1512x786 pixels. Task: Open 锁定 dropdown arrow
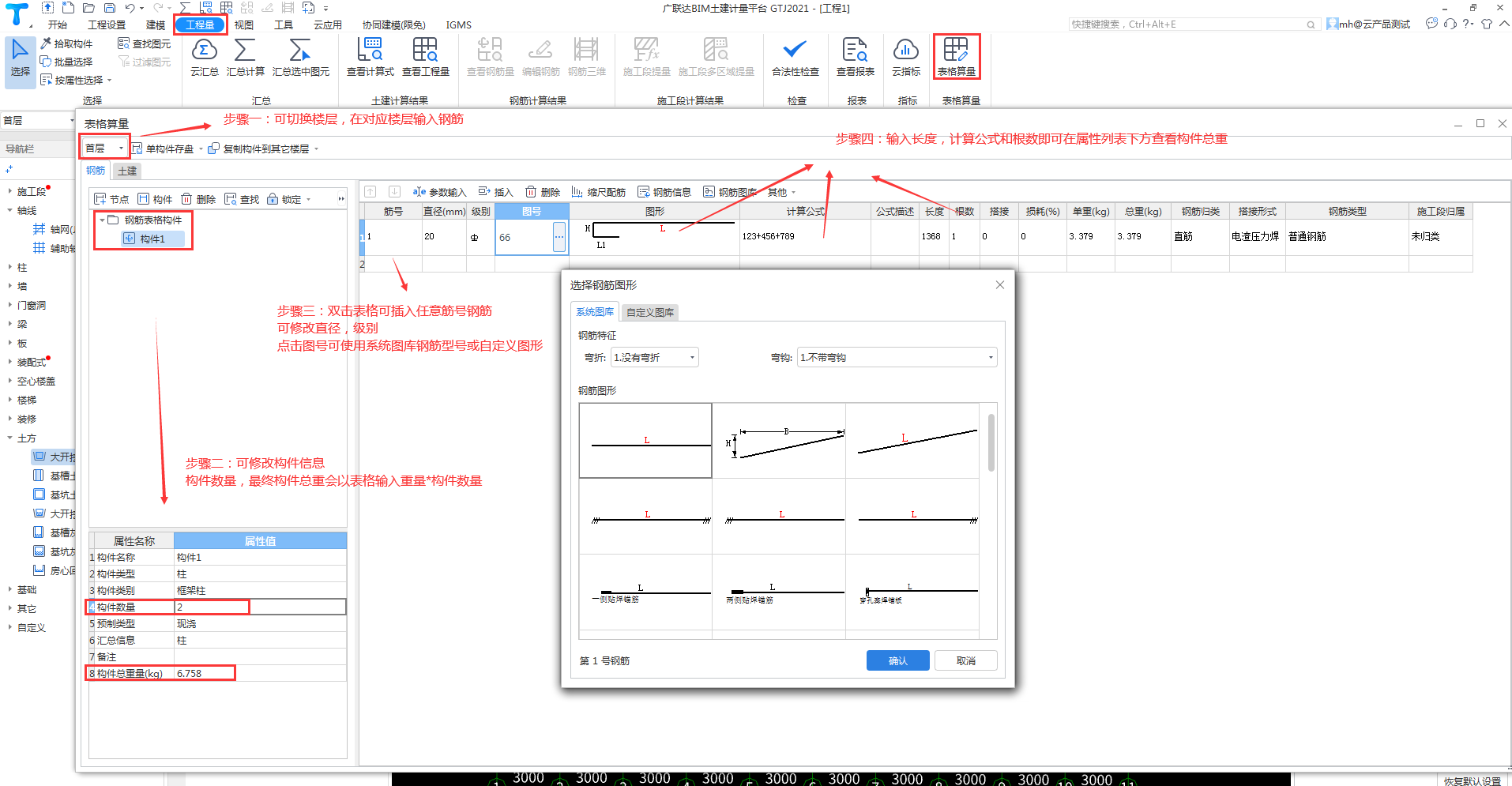[x=309, y=200]
